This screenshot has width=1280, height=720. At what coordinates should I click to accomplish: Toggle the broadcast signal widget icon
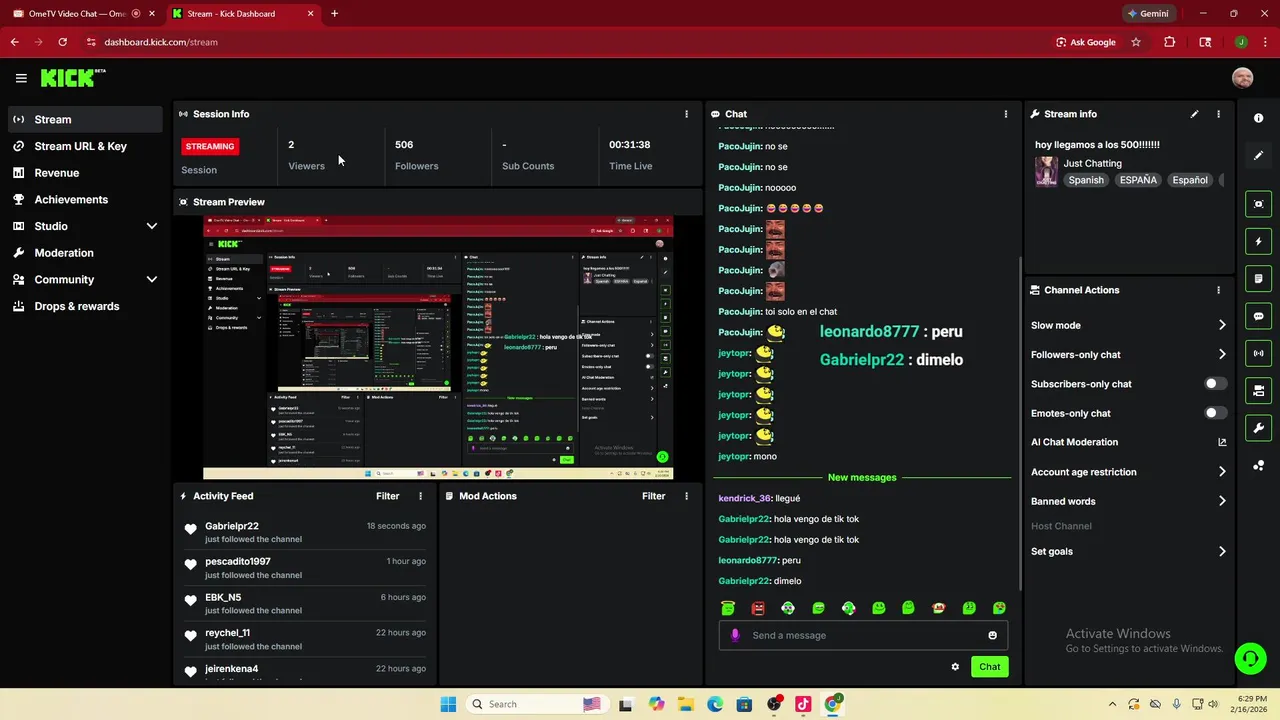1258,353
